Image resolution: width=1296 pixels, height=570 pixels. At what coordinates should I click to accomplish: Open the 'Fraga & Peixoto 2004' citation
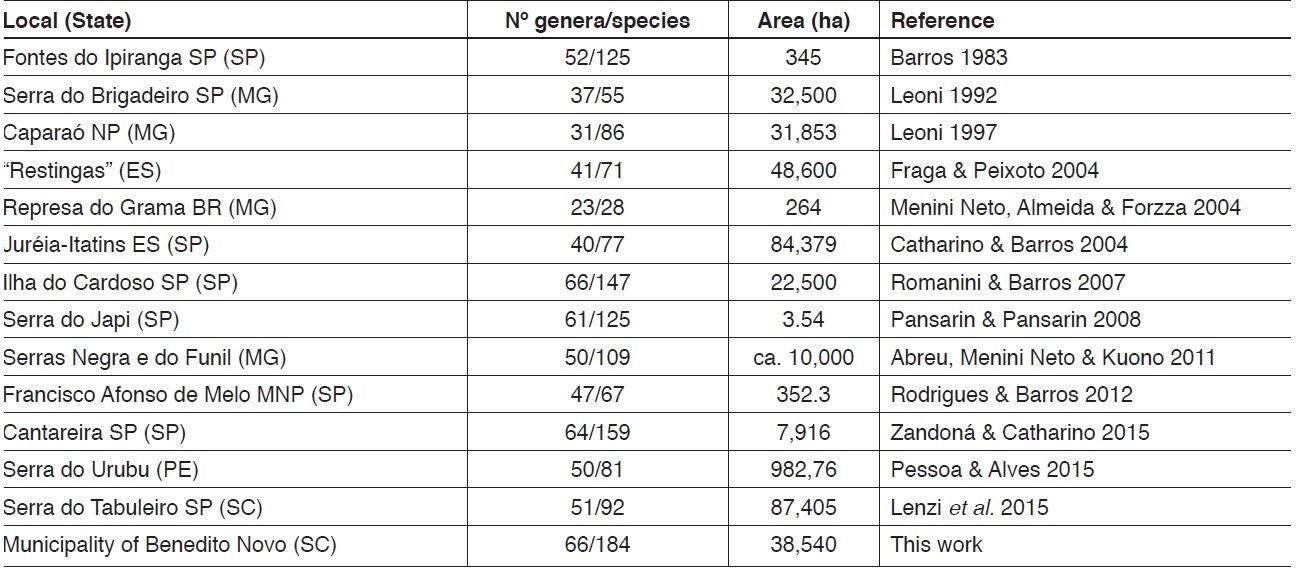pyautogui.click(x=994, y=170)
